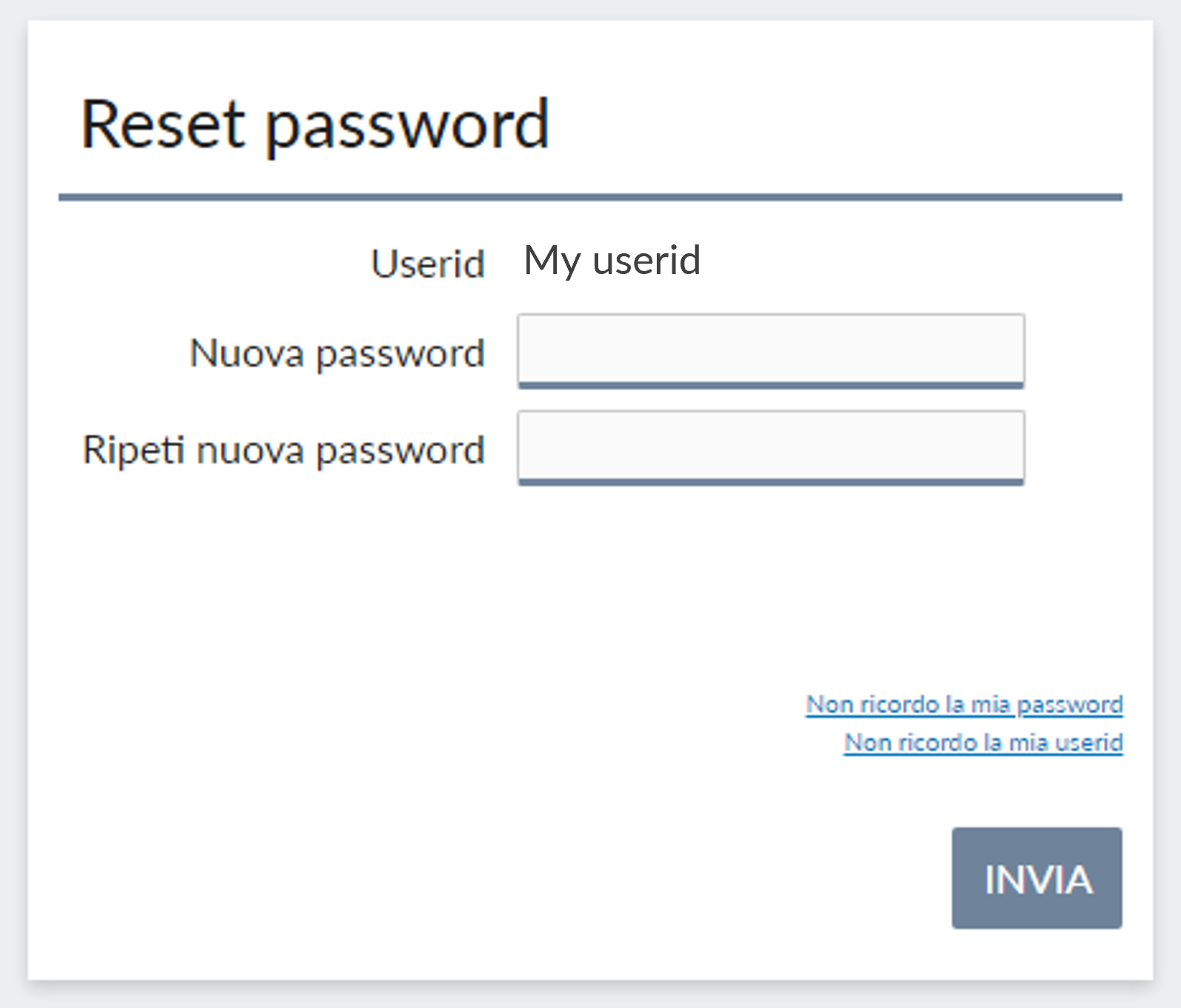The image size is (1181, 1008).
Task: Click the 'Nuova password' label text
Action: (337, 353)
